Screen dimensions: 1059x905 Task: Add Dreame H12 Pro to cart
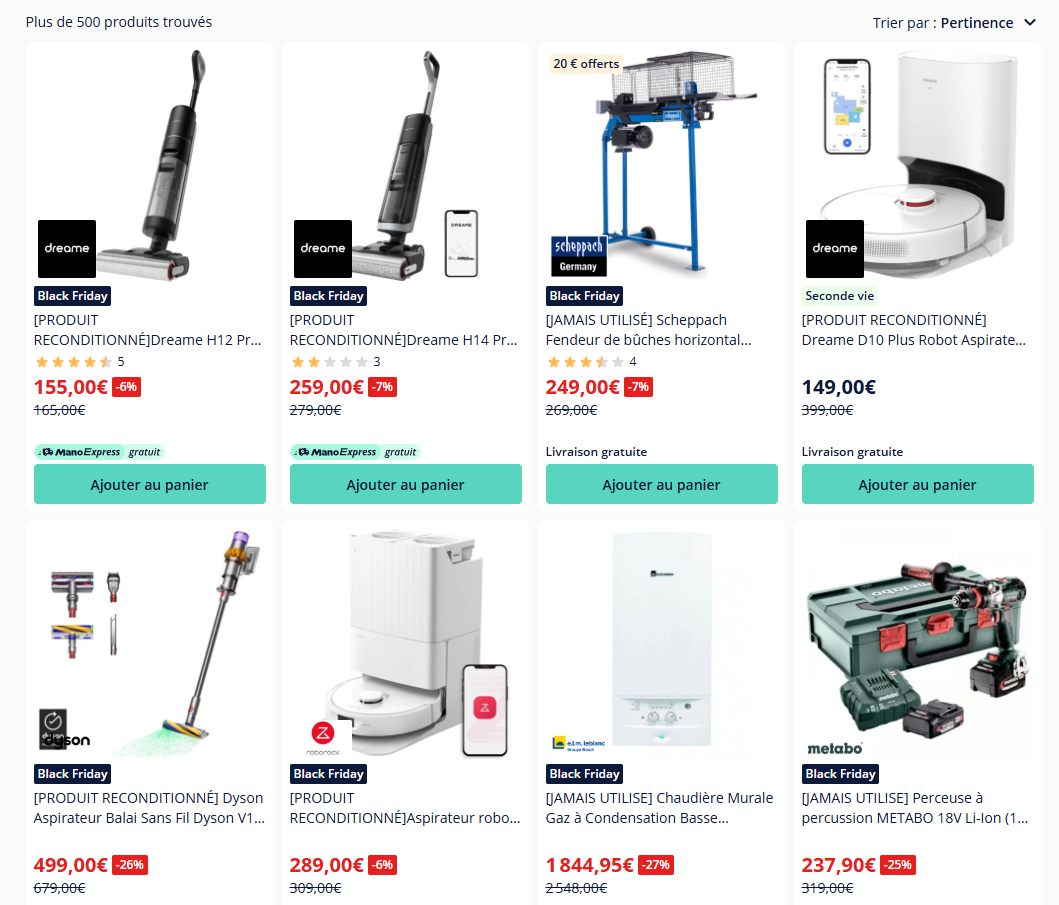pos(149,484)
